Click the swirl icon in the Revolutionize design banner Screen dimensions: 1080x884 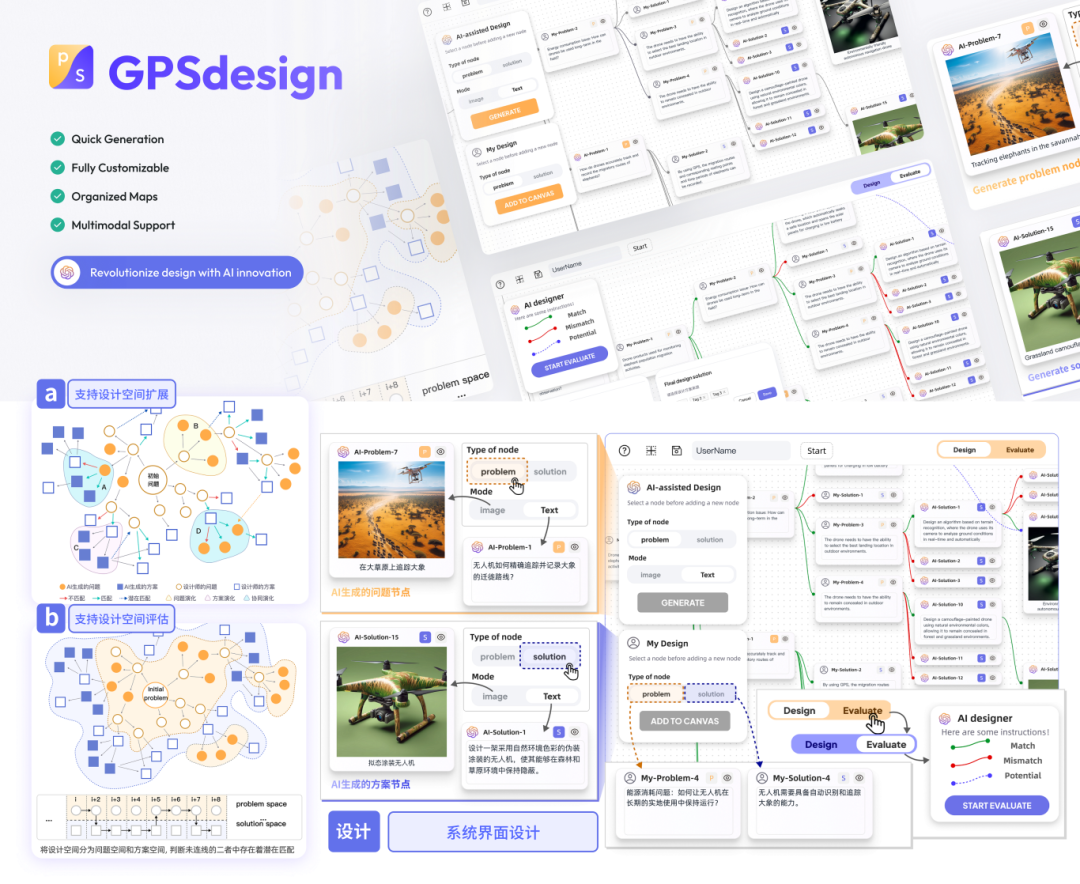tap(68, 272)
